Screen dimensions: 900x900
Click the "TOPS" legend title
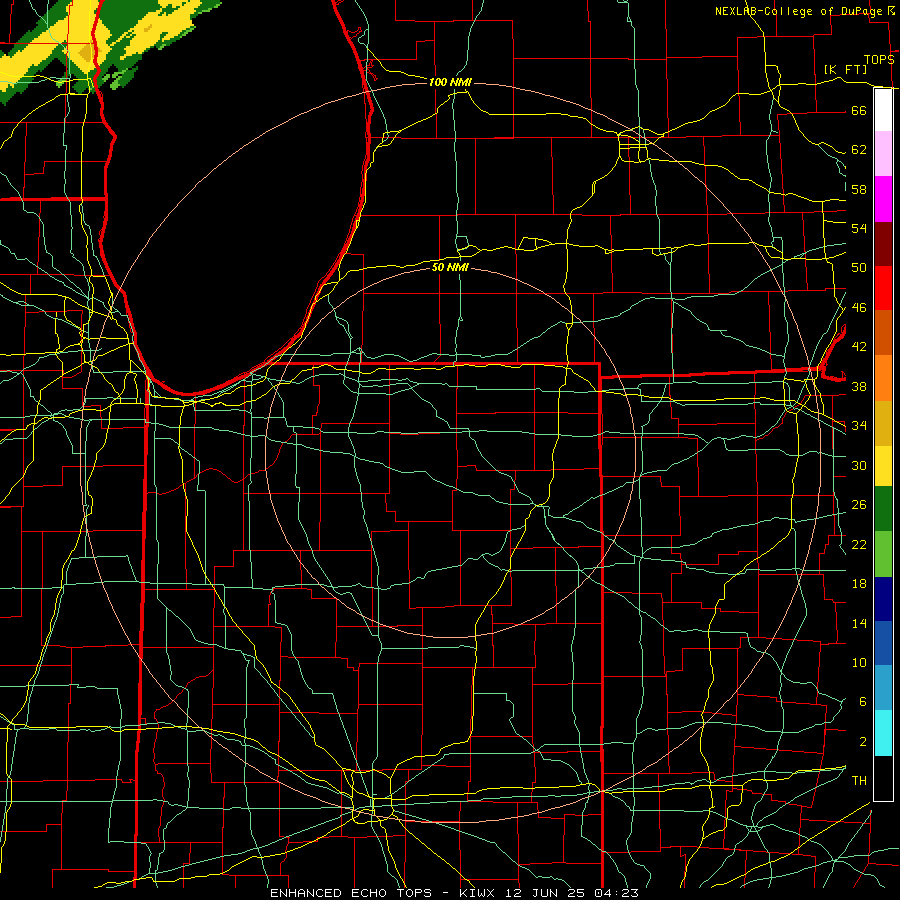(x=879, y=60)
